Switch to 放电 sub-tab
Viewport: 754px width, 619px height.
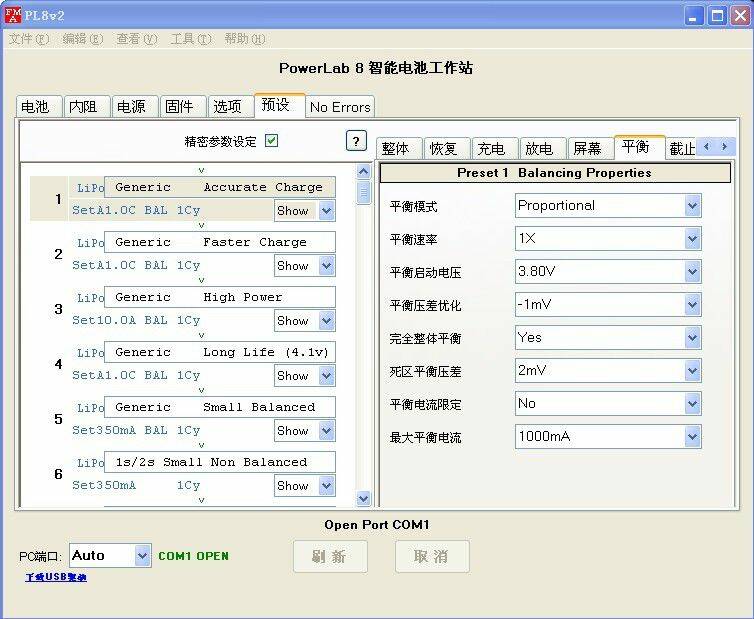[542, 148]
